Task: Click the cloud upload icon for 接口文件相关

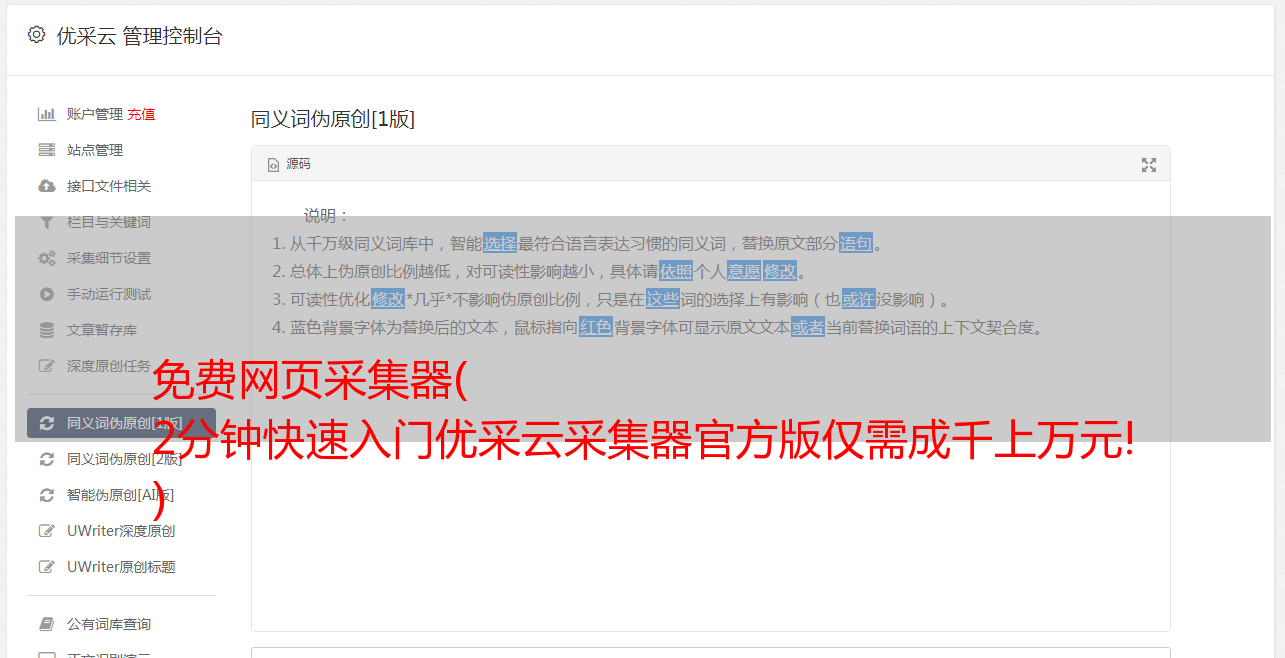Action: point(46,186)
